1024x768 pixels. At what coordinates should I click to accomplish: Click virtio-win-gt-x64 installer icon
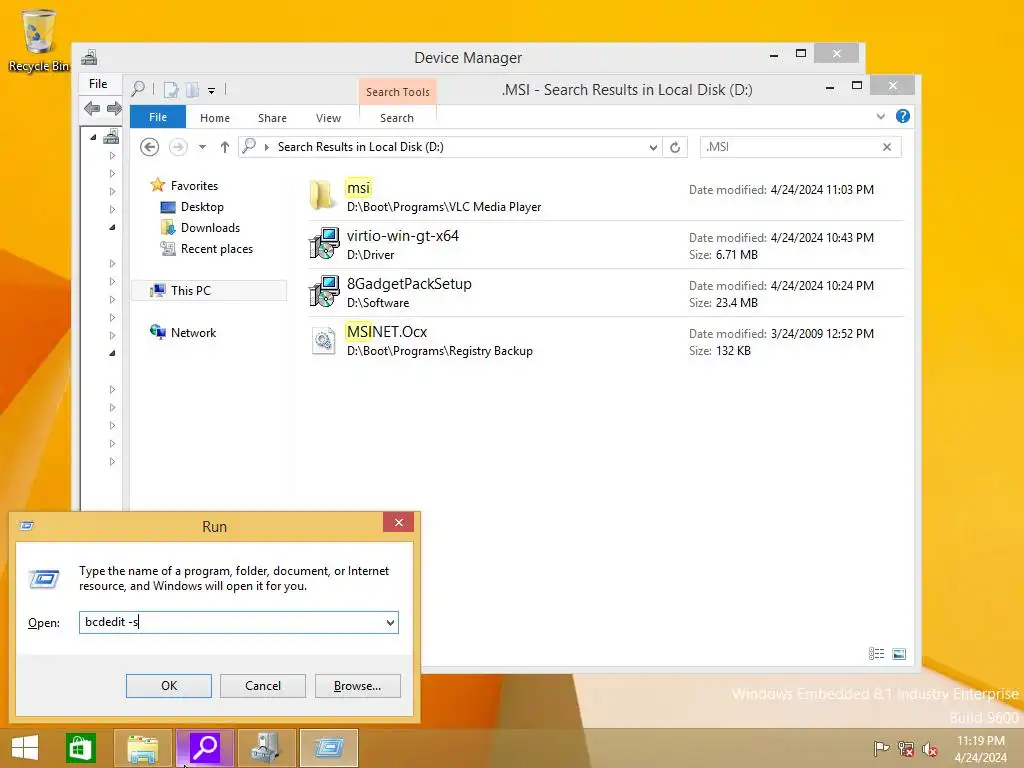click(x=324, y=243)
